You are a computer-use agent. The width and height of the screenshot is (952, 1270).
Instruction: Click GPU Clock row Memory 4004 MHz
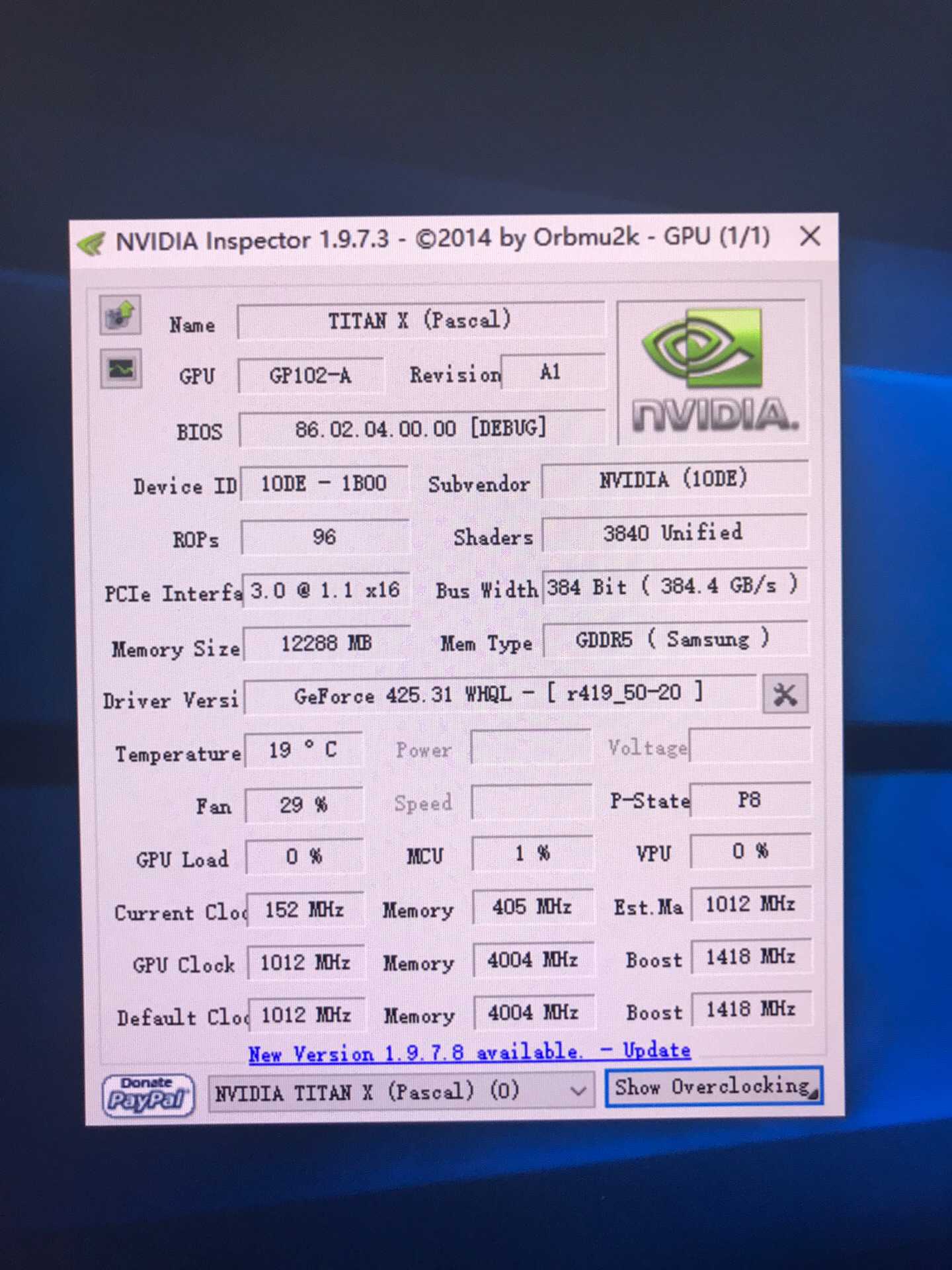534,960
